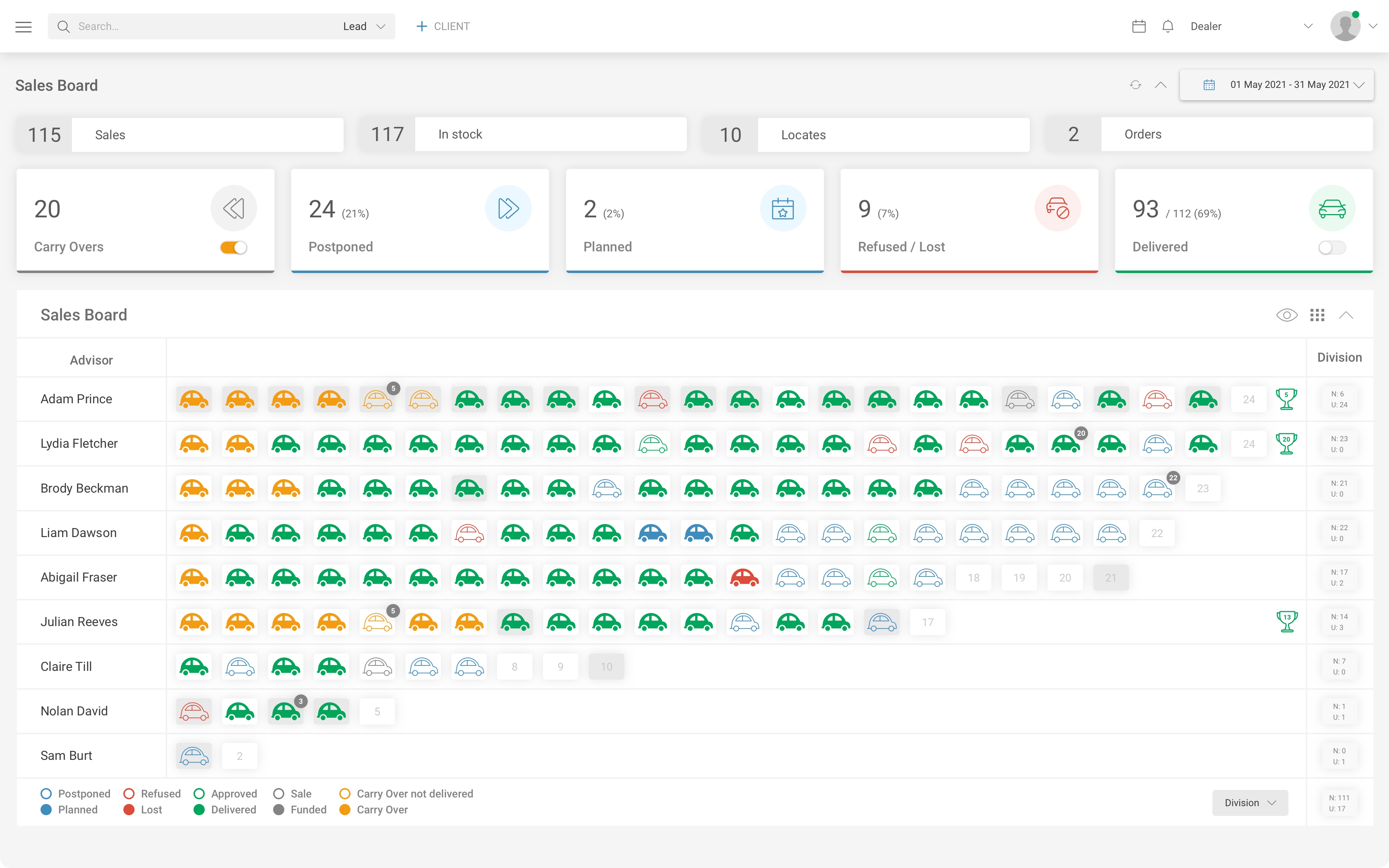The width and height of the screenshot is (1389, 868).
Task: Click Brody Beckman's car with badge 22
Action: 1157,489
